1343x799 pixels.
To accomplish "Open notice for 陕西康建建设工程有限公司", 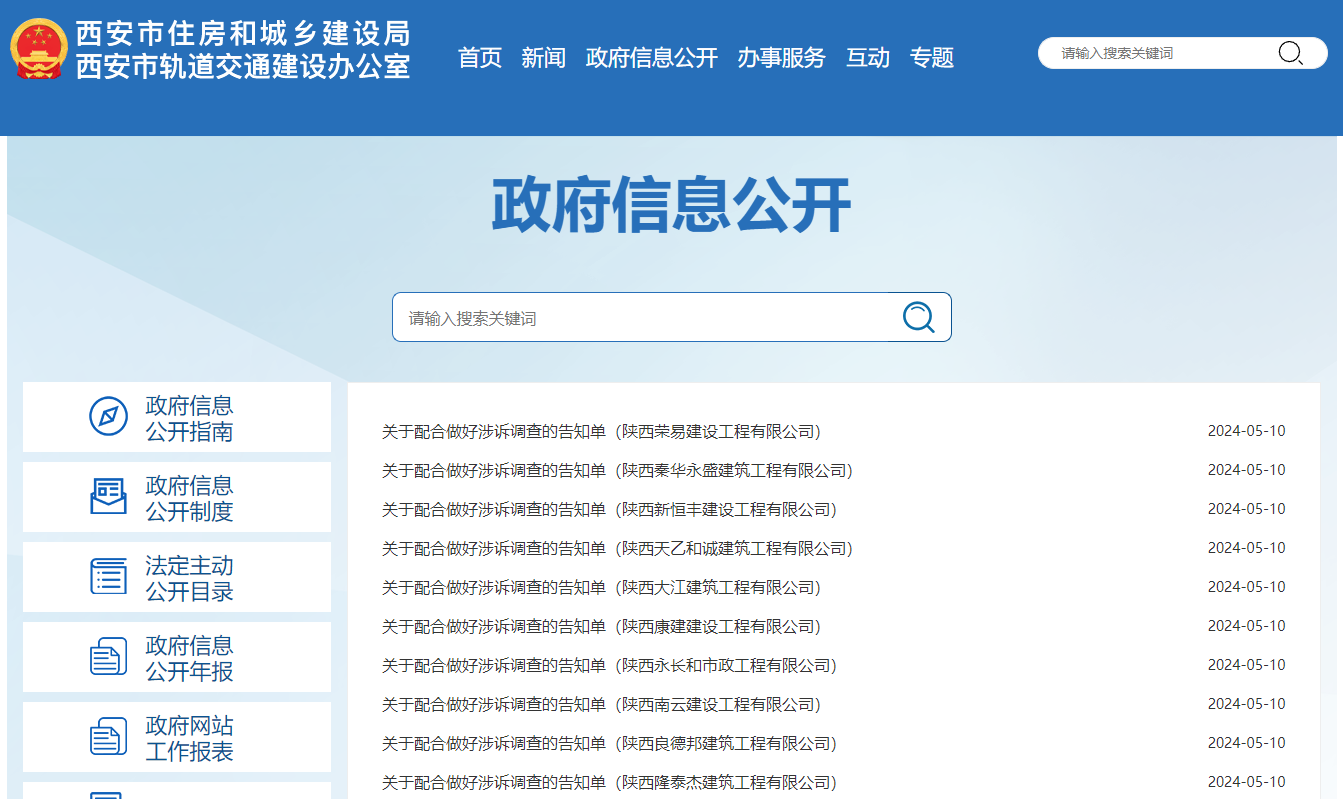I will pyautogui.click(x=601, y=626).
